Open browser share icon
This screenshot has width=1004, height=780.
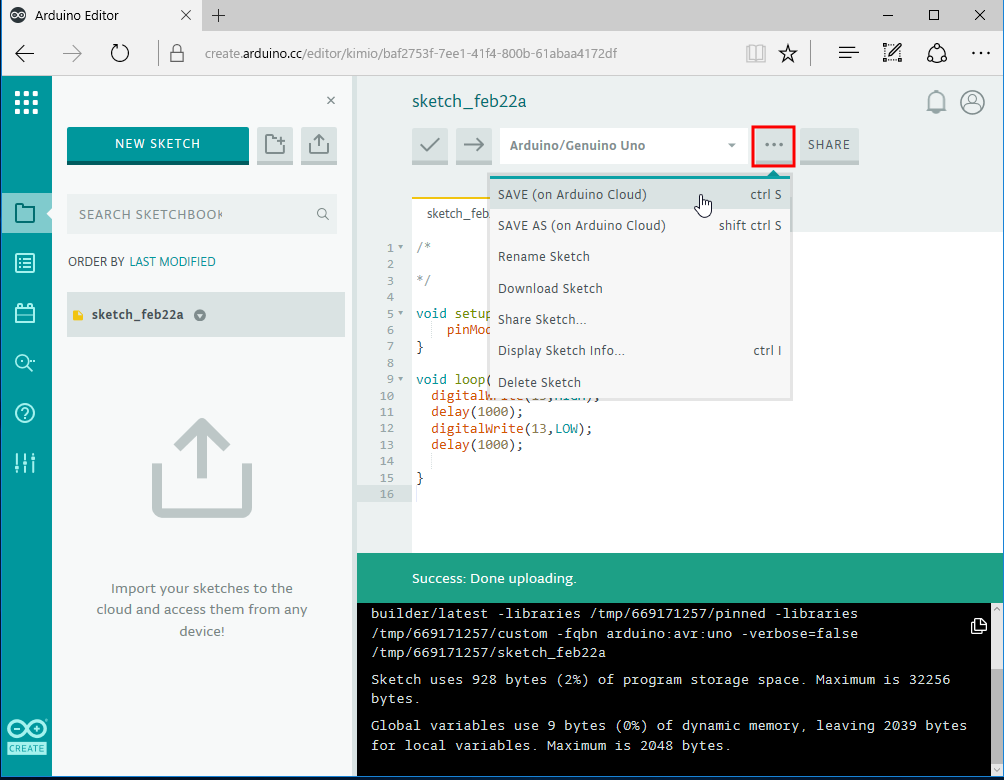937,54
